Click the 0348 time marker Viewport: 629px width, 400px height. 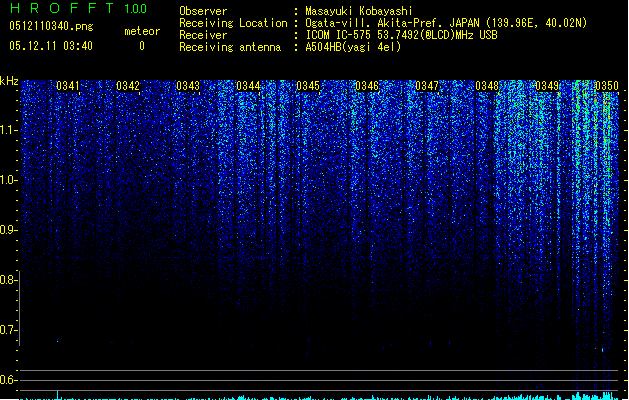click(x=487, y=86)
